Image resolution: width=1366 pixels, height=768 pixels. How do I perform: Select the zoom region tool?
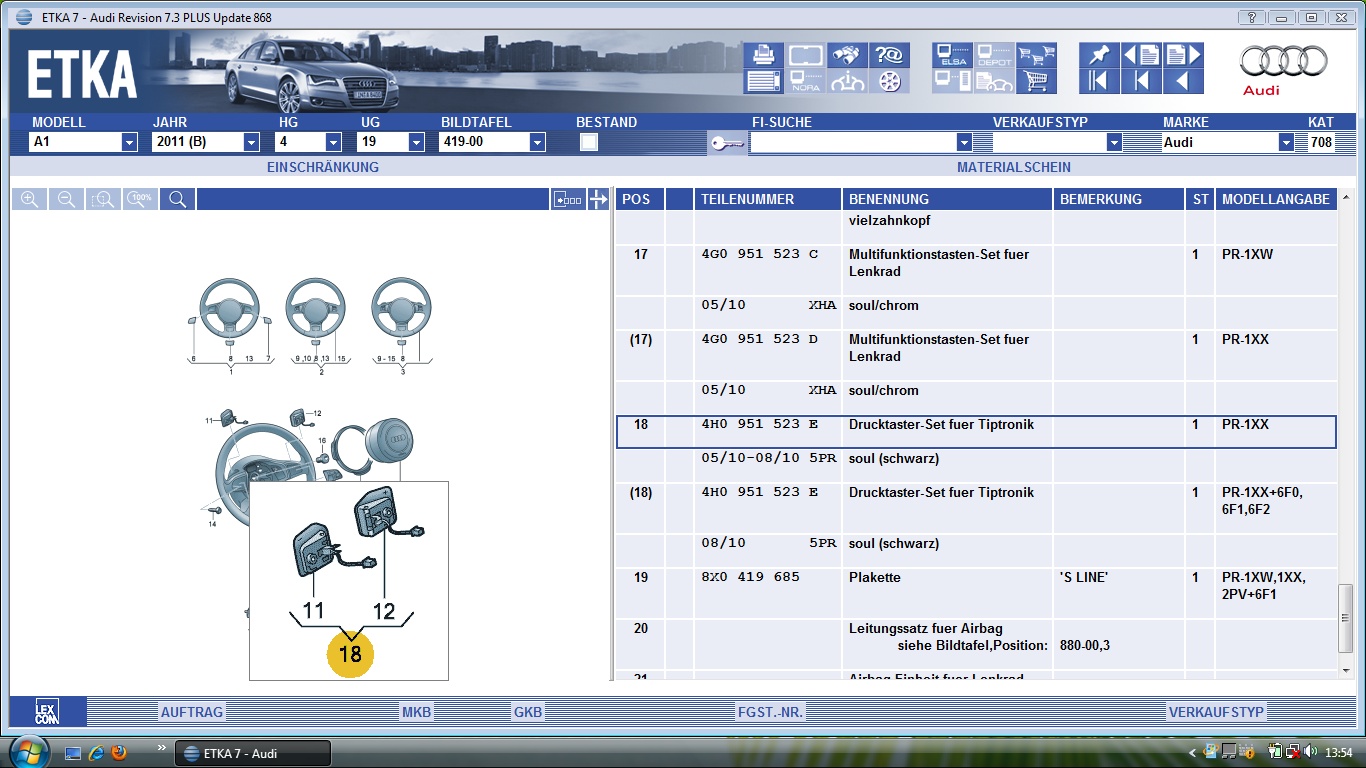click(103, 199)
